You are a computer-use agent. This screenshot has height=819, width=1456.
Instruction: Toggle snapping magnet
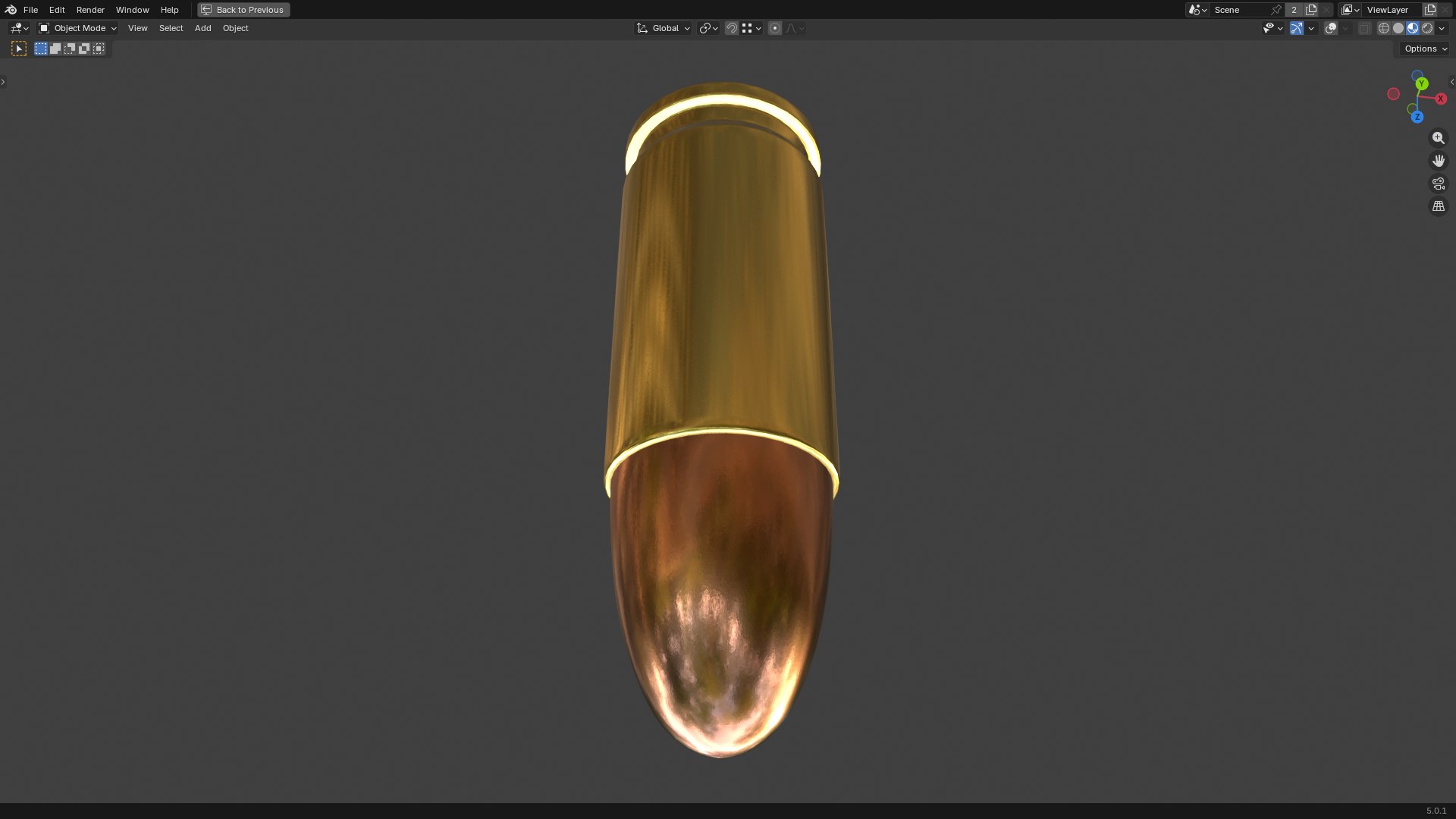pyautogui.click(x=732, y=28)
